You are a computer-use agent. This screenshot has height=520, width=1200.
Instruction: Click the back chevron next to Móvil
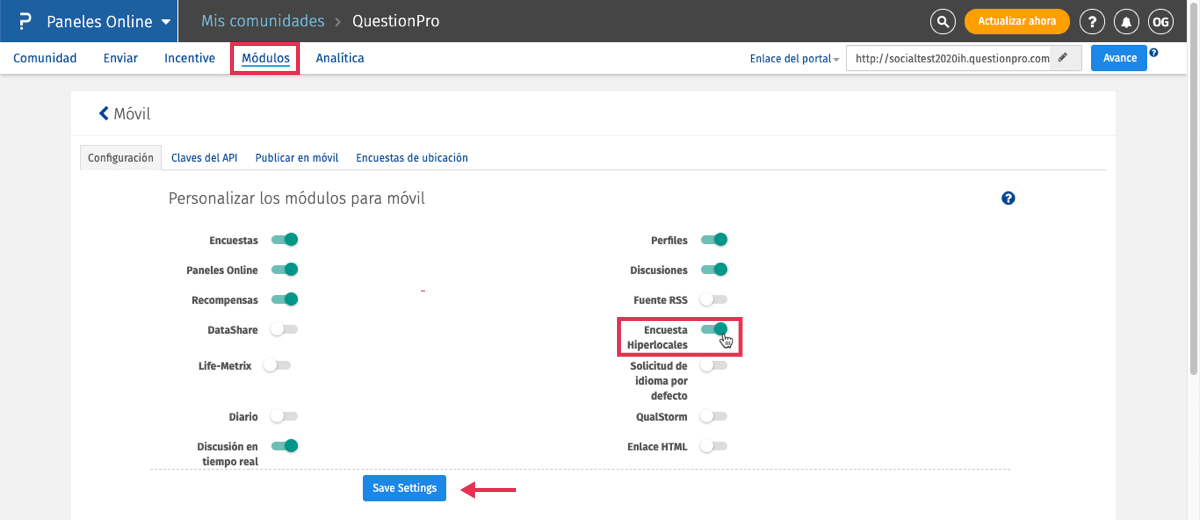104,114
